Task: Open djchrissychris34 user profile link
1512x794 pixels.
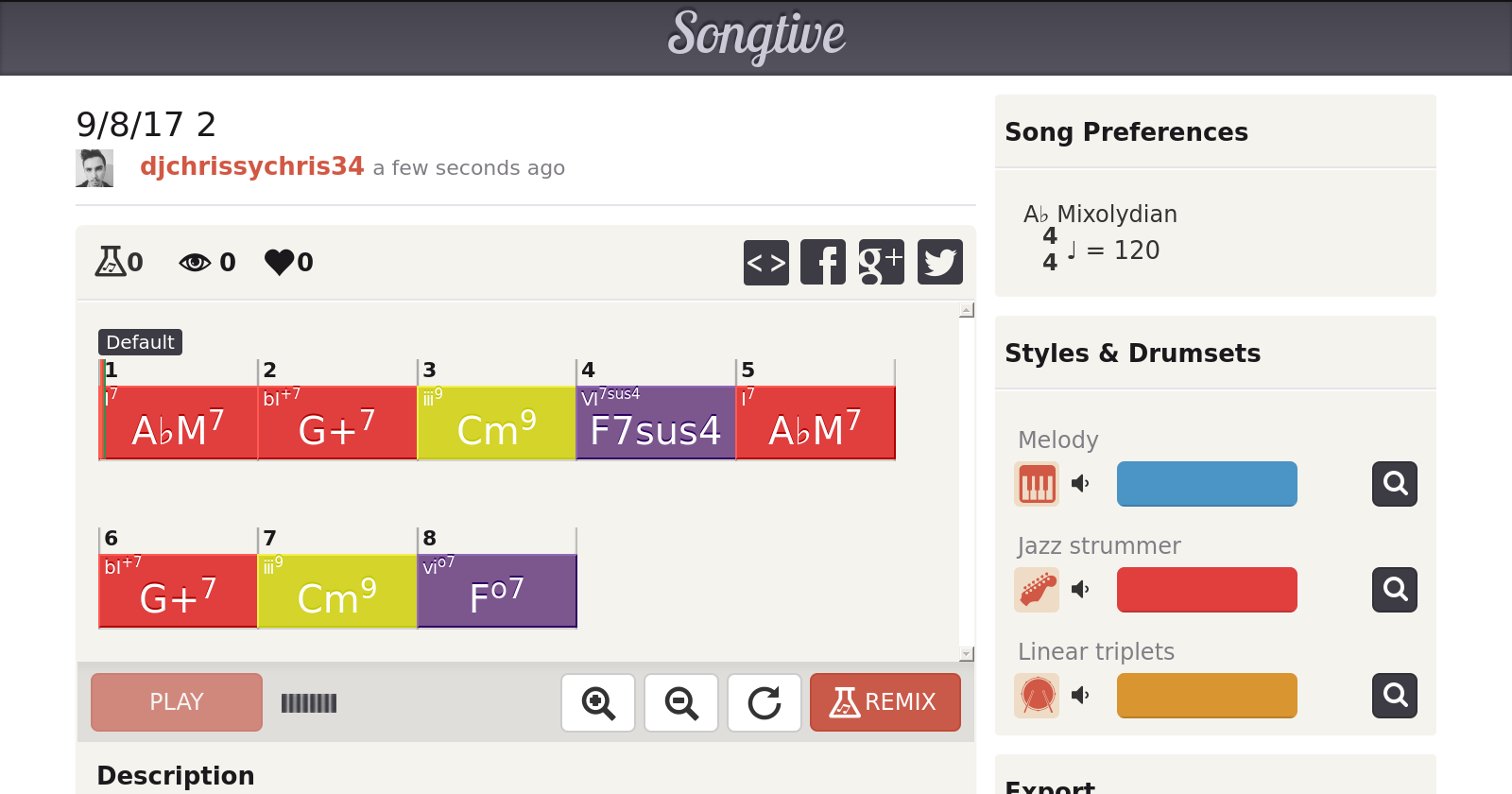Action: tap(251, 166)
